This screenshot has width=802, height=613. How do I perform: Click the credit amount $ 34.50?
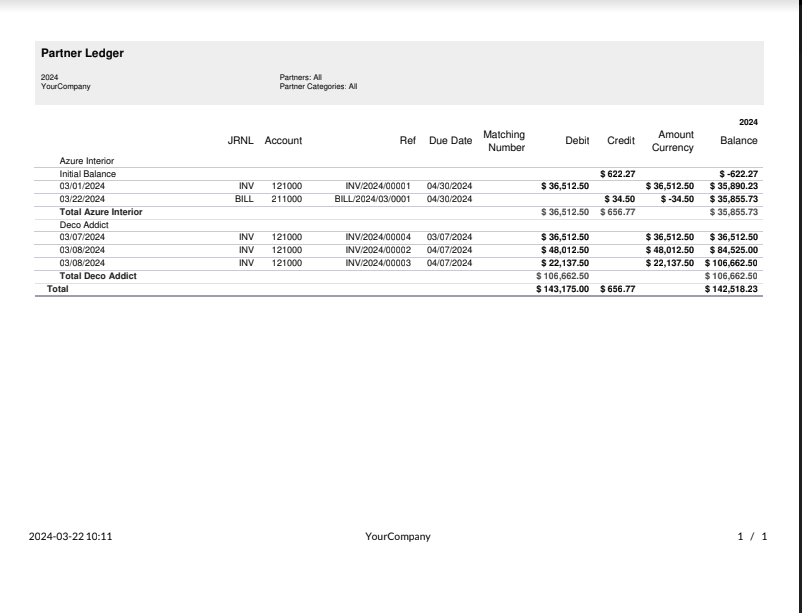tap(620, 199)
